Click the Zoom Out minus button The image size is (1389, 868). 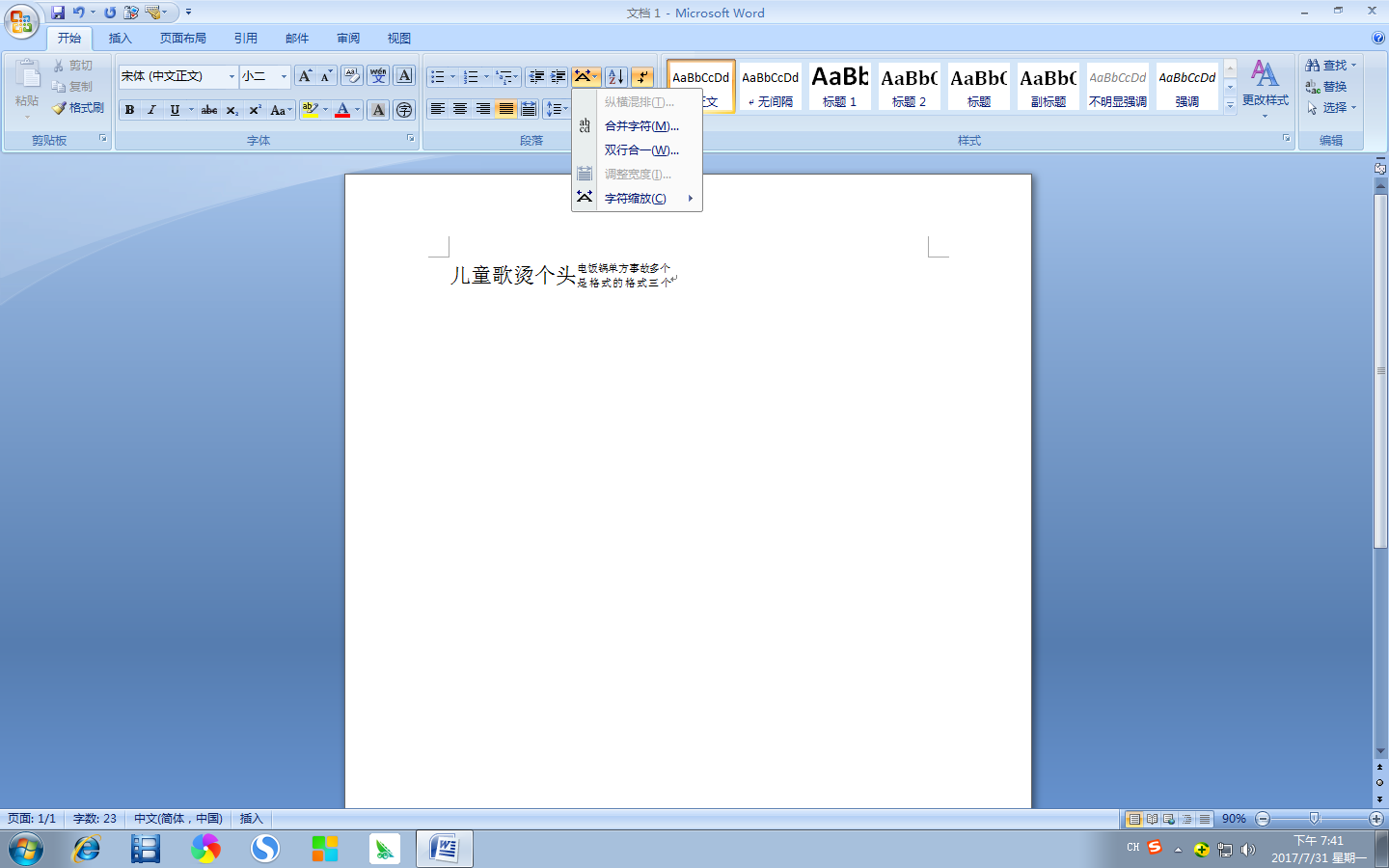tap(1263, 819)
